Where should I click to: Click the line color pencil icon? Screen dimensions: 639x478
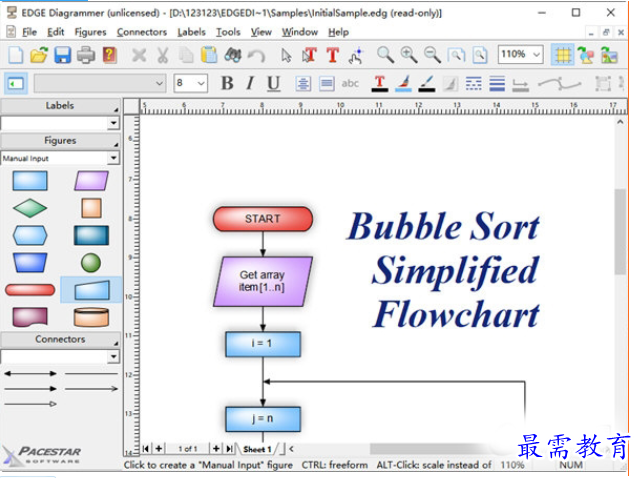427,84
